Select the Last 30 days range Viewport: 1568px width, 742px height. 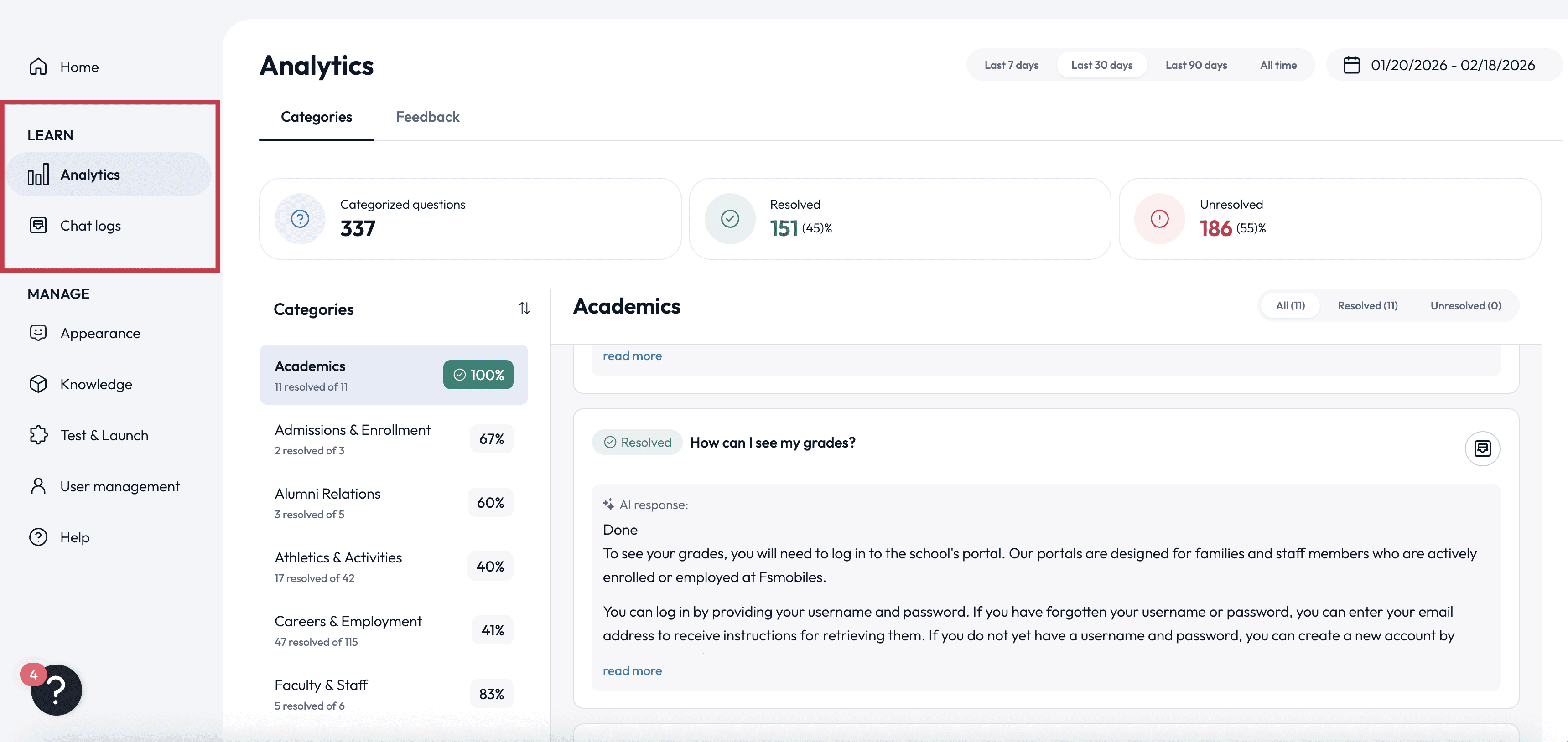(x=1102, y=65)
